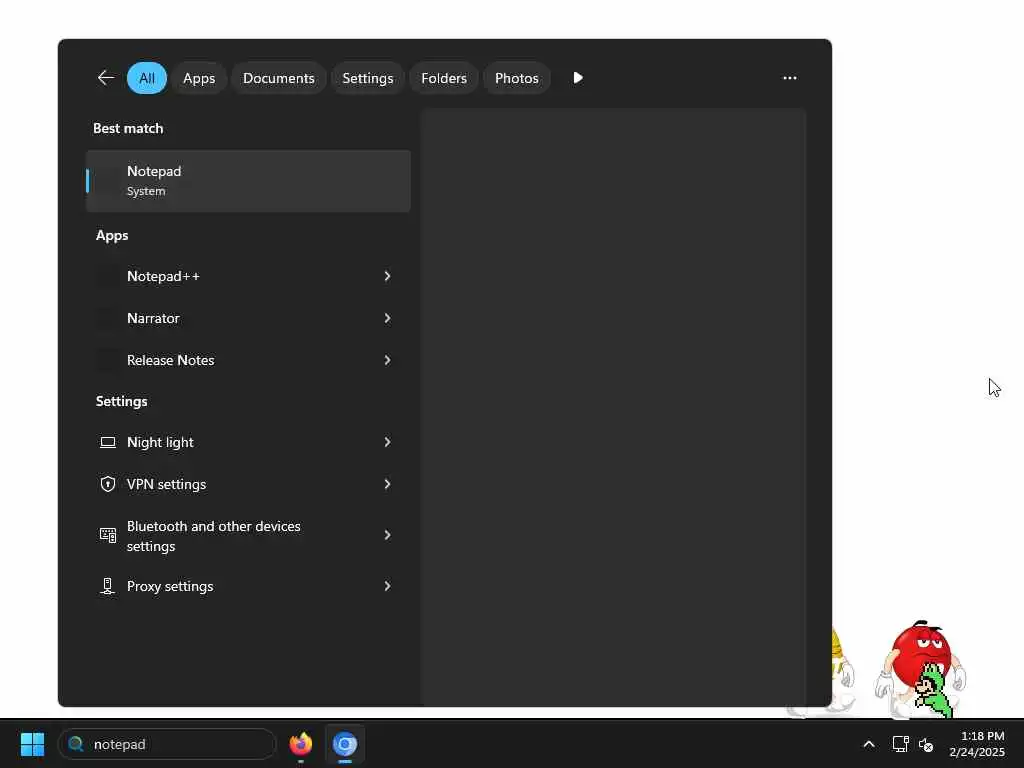Click the VPN settings shield icon
This screenshot has height=768, width=1024.
coord(108,485)
